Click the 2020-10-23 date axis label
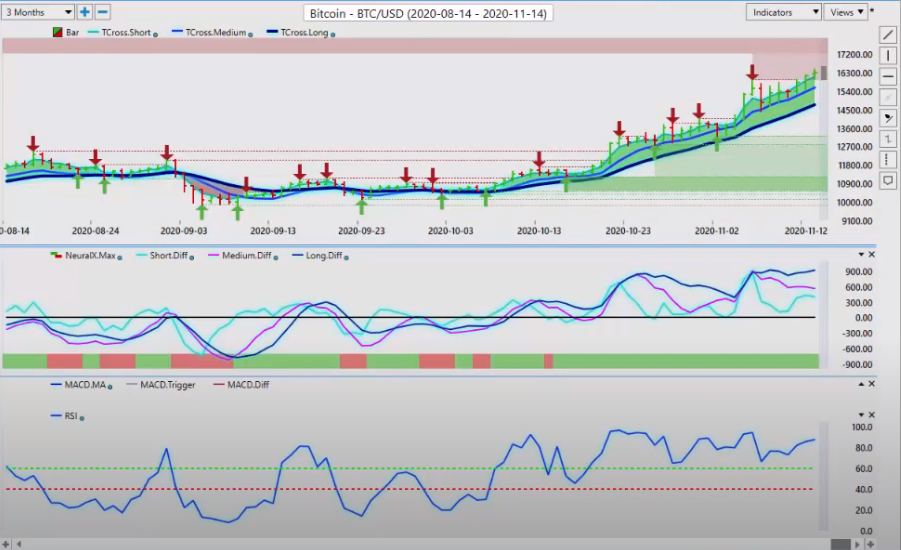 pos(628,230)
